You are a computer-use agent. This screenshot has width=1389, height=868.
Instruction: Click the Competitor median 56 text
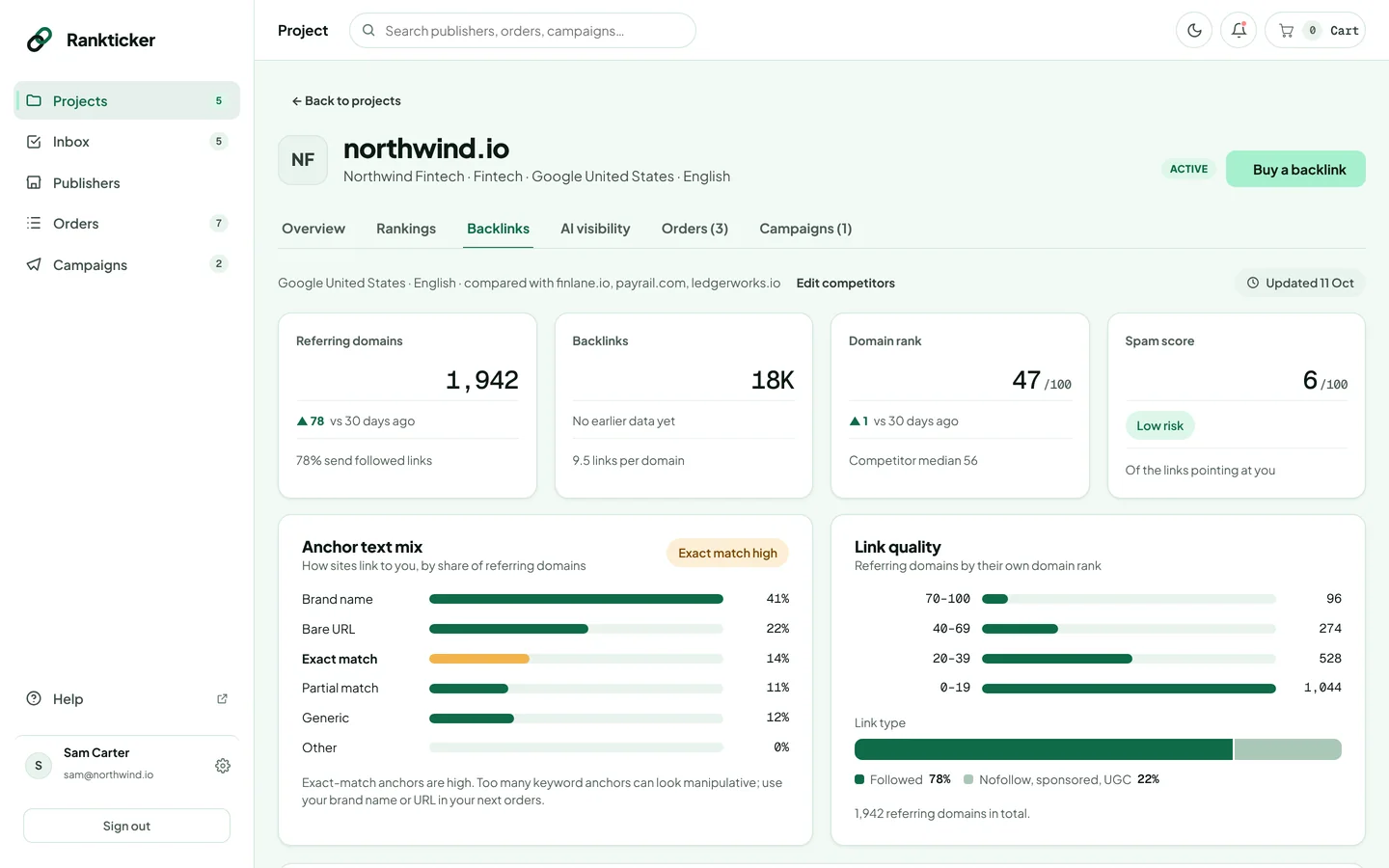point(913,460)
